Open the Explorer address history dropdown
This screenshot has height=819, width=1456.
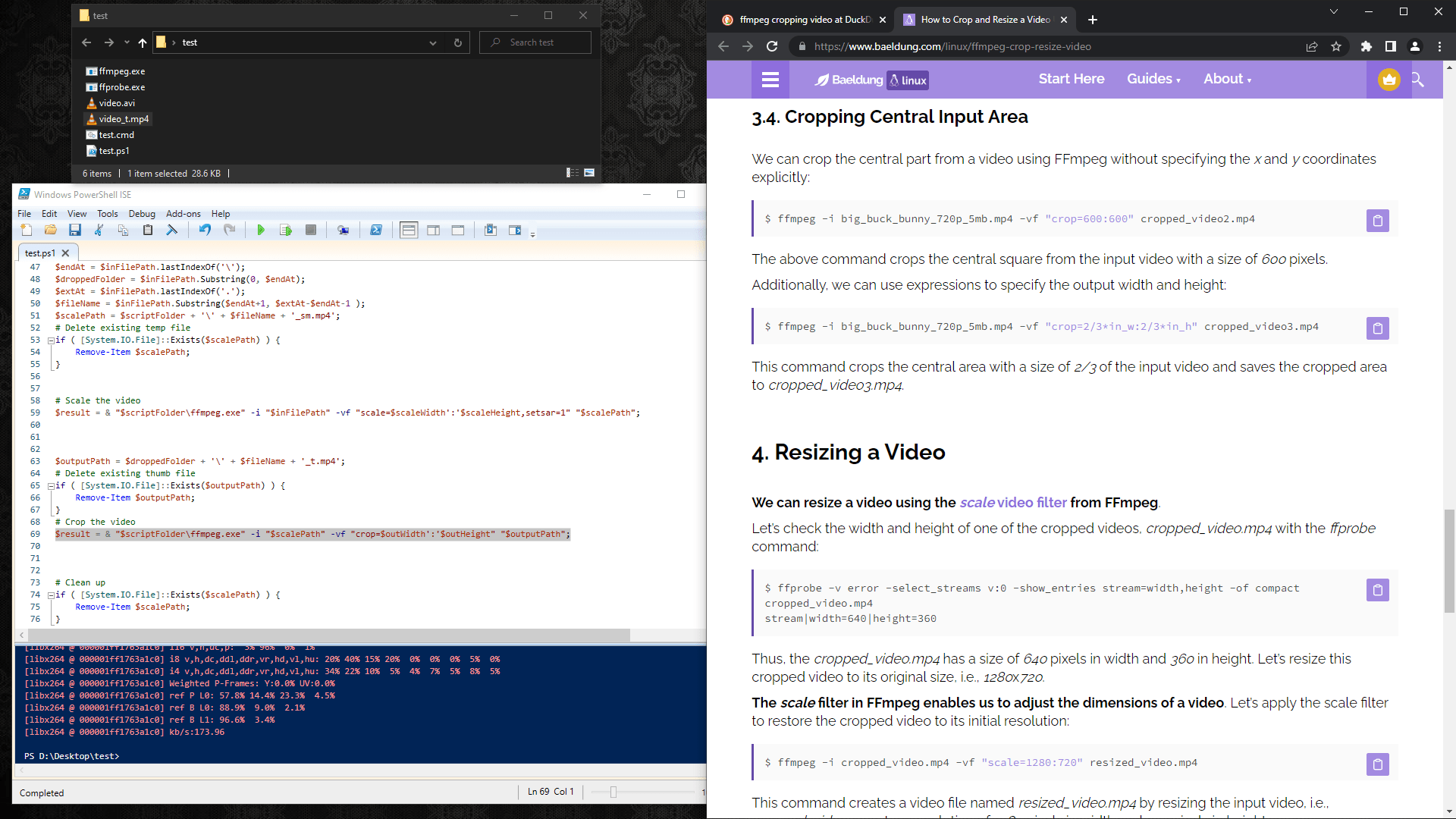[433, 42]
